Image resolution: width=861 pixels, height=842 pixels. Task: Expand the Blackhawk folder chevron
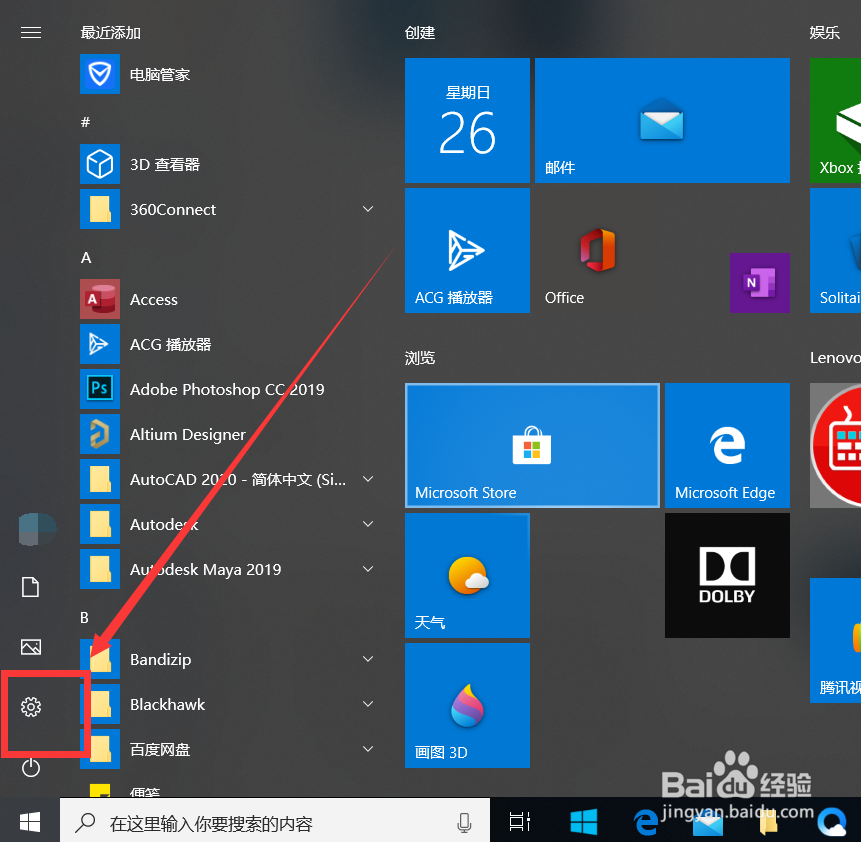[368, 704]
